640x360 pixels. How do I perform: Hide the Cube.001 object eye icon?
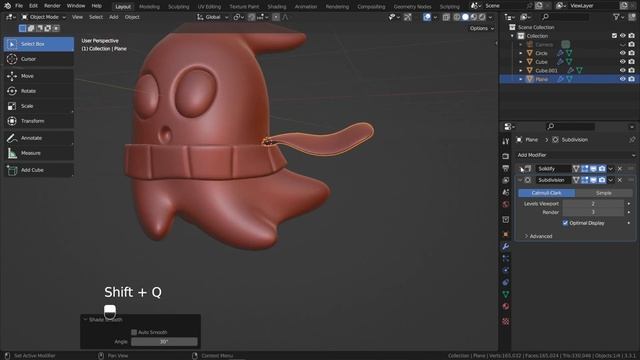coord(622,70)
